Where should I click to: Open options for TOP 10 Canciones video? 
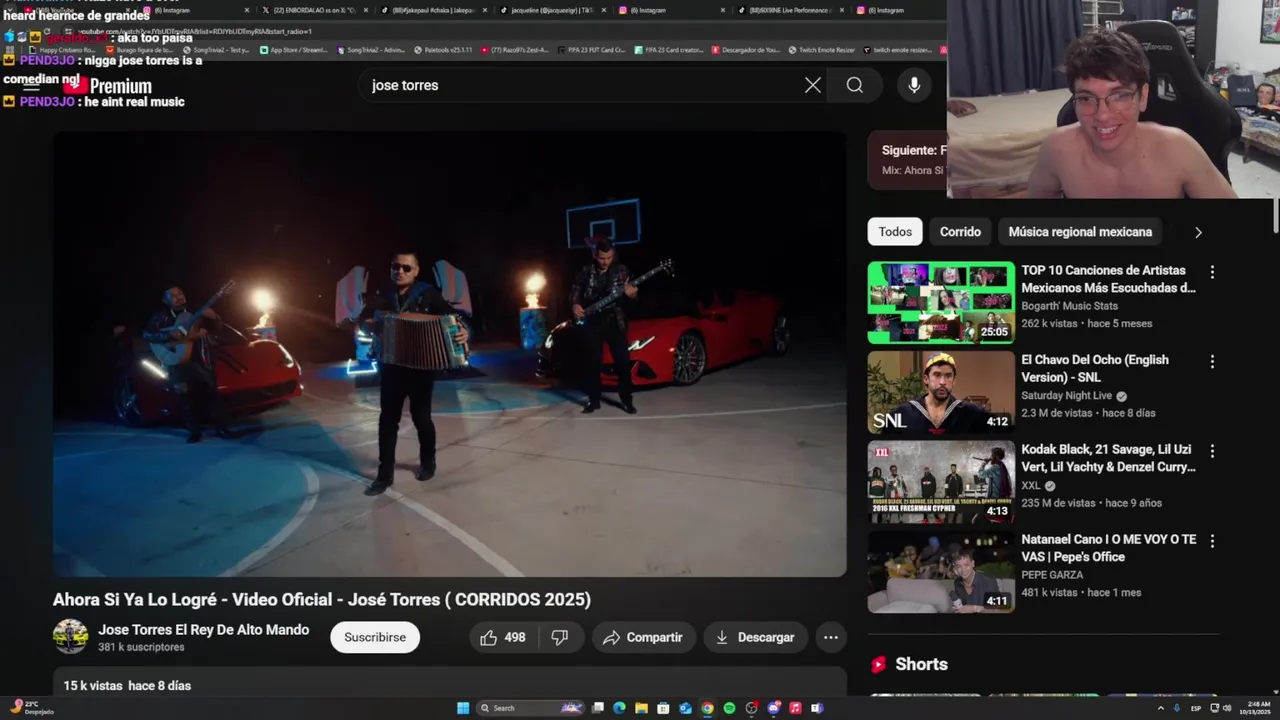1212,272
